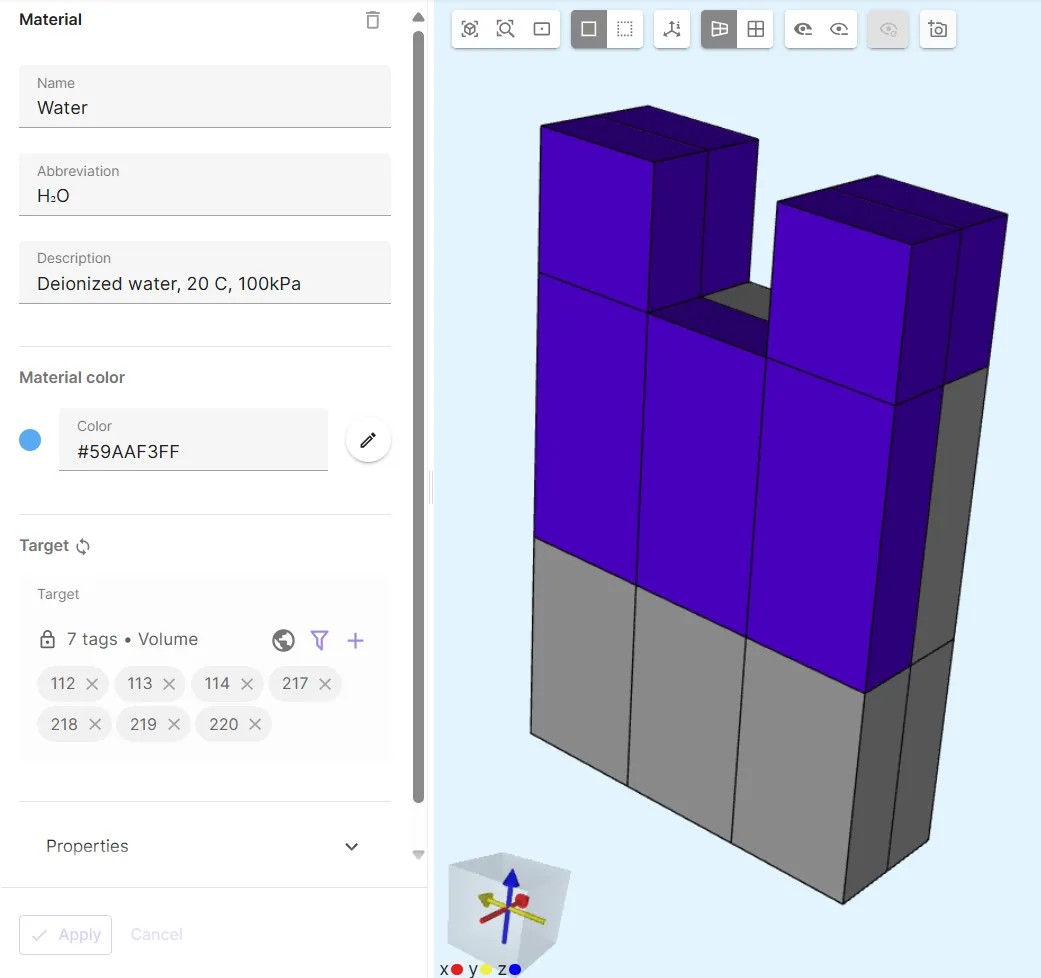1041x978 pixels.
Task: Click the fit-all view cube icon
Action: pyautogui.click(x=470, y=29)
